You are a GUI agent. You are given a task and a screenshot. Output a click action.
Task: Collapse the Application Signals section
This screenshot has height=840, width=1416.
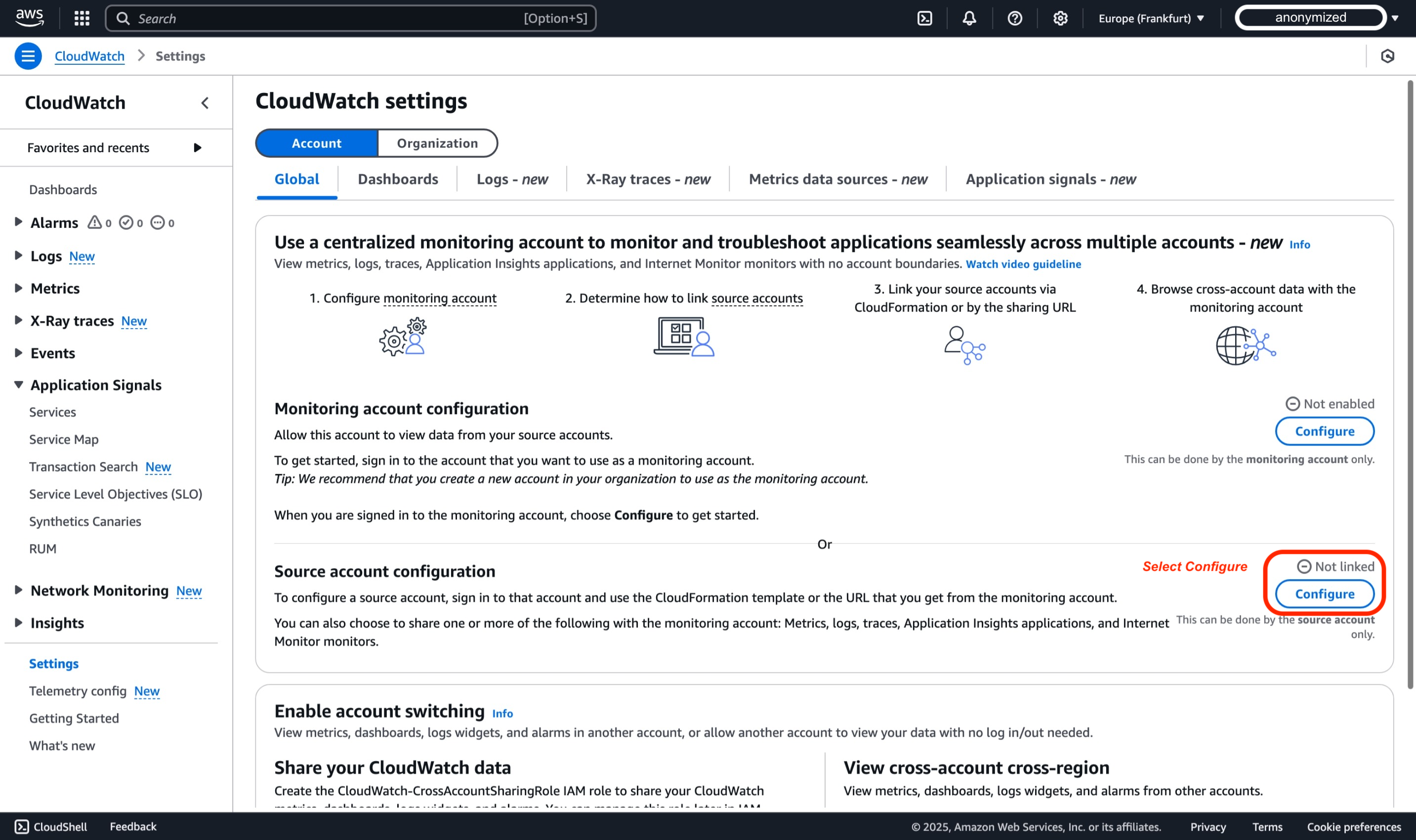18,385
